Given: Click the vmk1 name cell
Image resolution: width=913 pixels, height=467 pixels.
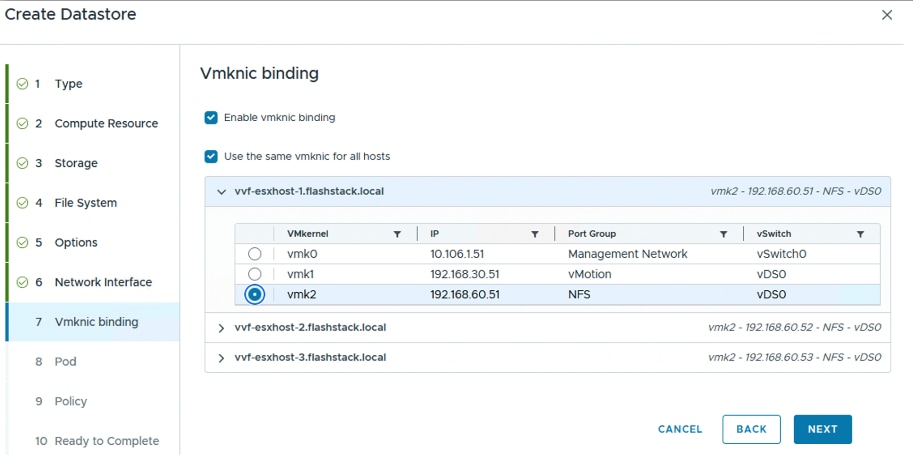Looking at the screenshot, I should point(300,274).
